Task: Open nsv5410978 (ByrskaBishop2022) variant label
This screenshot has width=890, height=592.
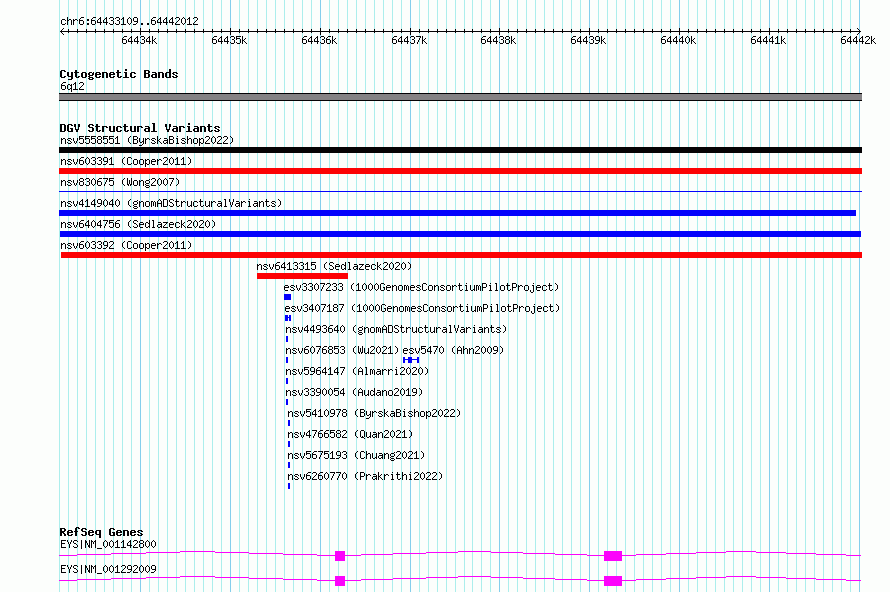Action: coord(374,413)
